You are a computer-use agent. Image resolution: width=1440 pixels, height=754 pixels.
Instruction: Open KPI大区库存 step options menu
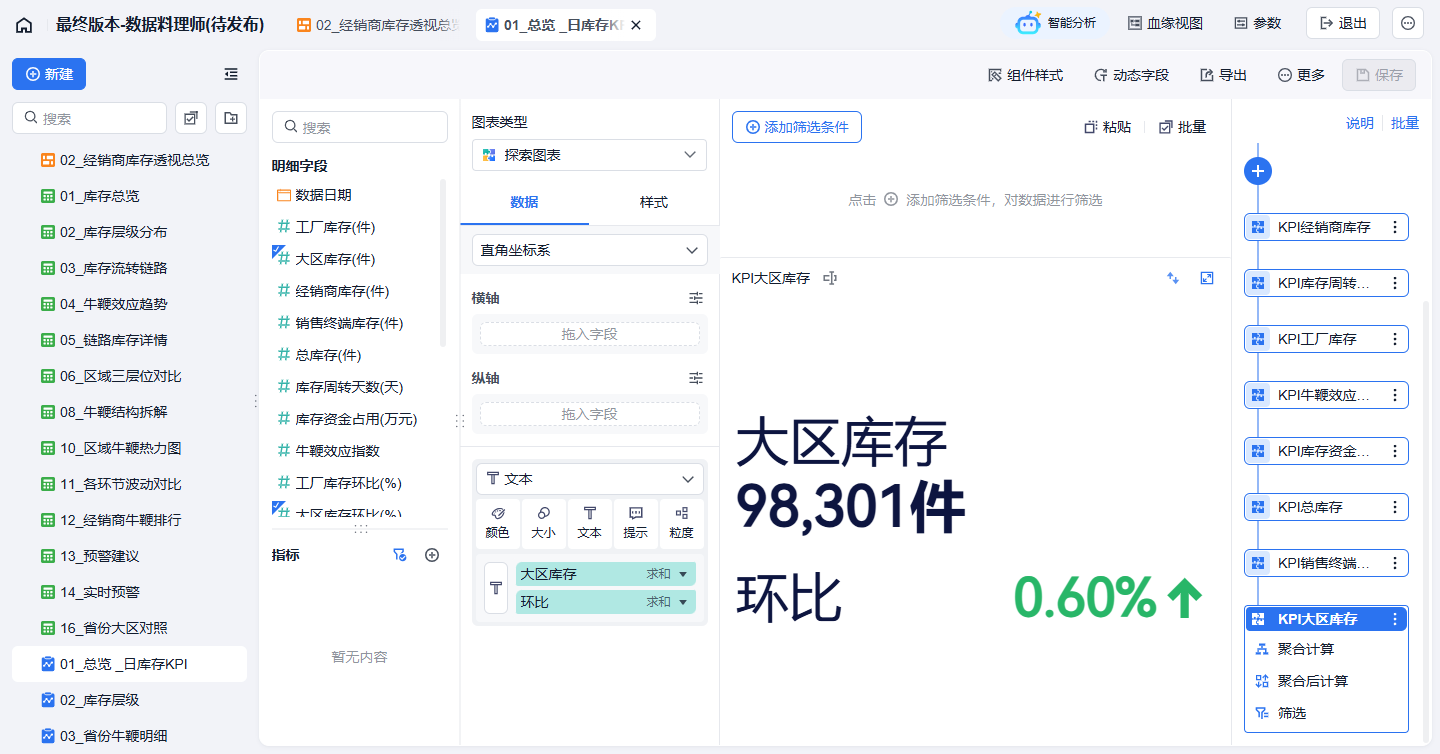pos(1395,619)
